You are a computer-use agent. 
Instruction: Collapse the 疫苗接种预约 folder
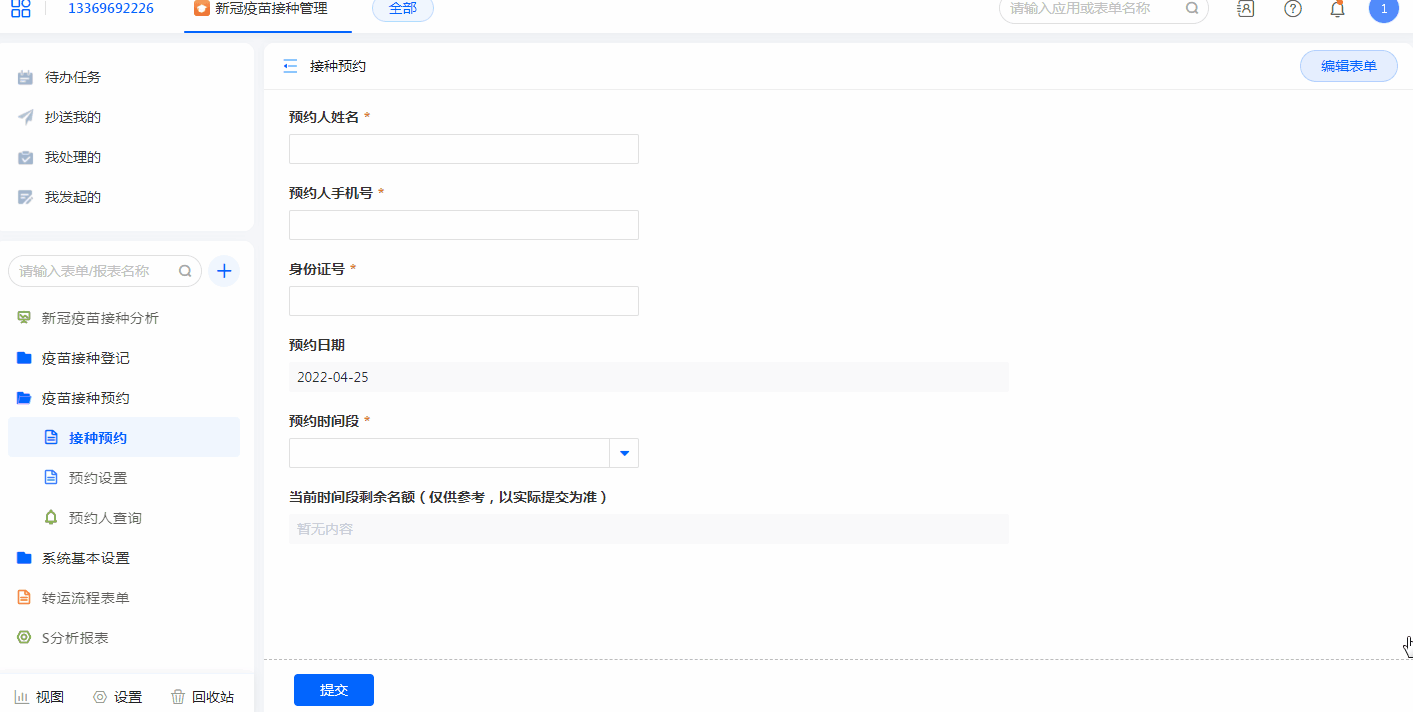(85, 398)
